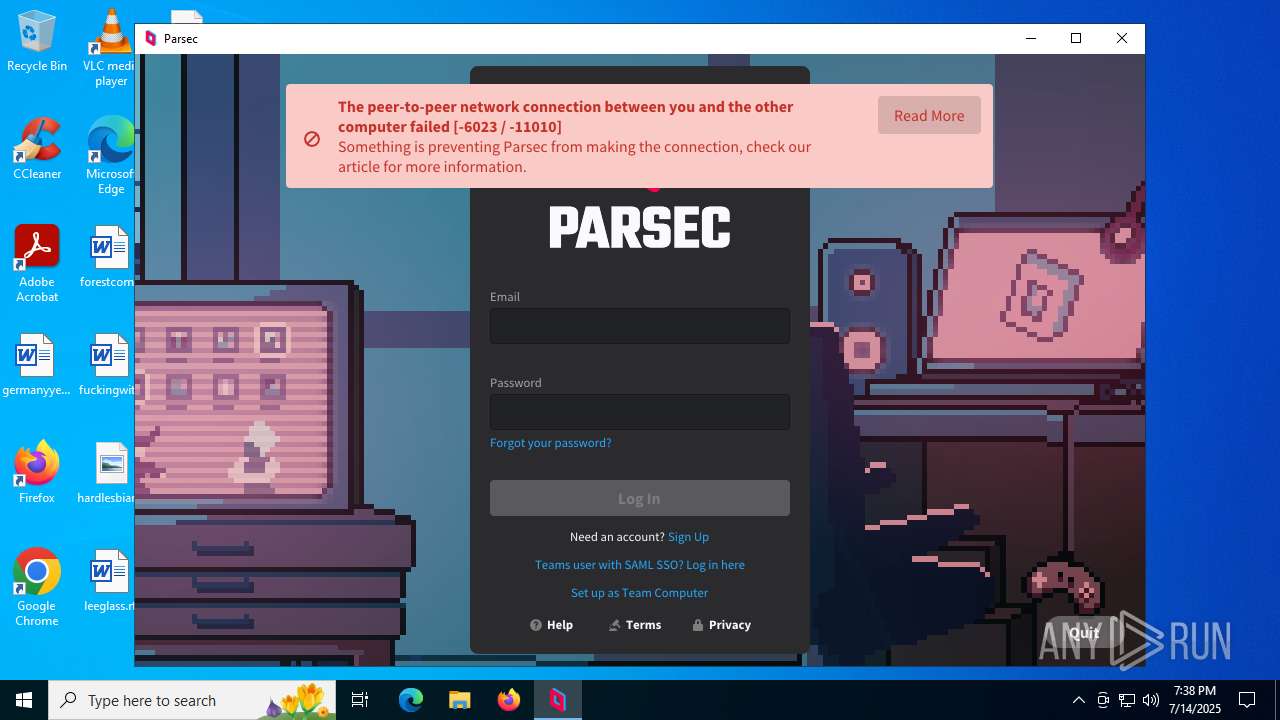Click the volume speaker tray icon
Image resolution: width=1280 pixels, height=720 pixels.
point(1151,700)
